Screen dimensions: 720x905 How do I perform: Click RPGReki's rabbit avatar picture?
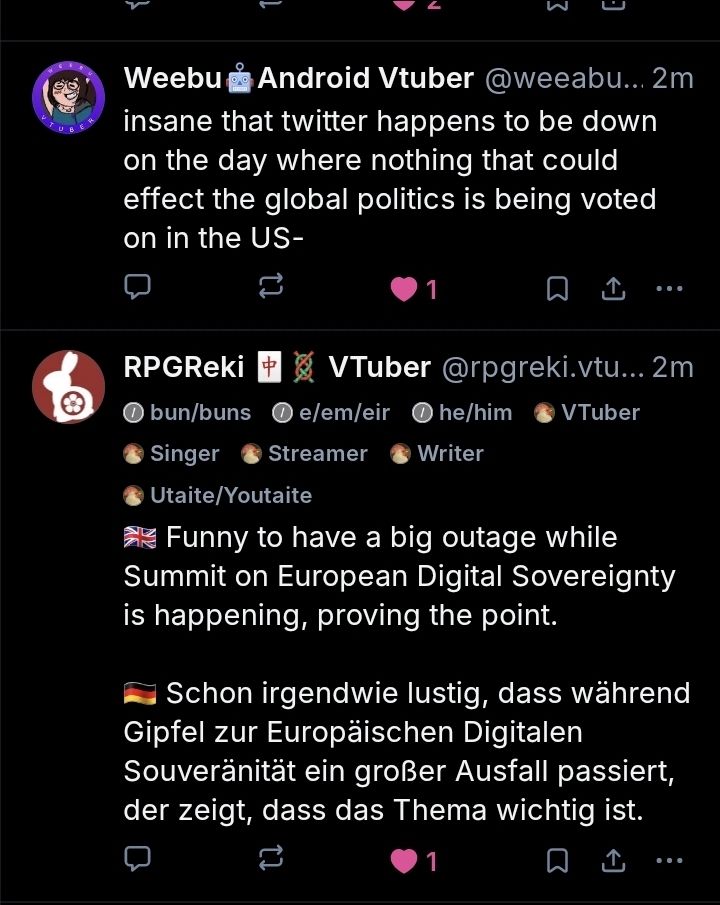[x=68, y=387]
